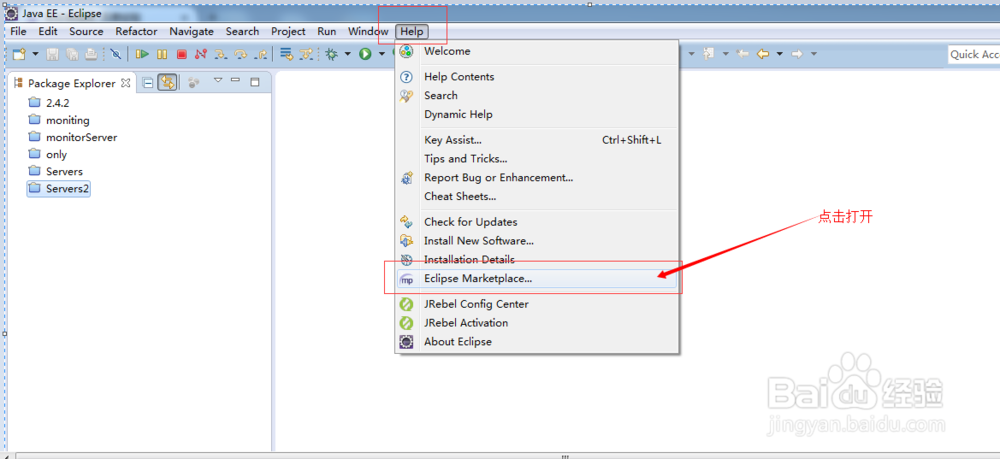Toggle Link with Editor in Package Explorer
The width and height of the screenshot is (1000, 459).
(167, 82)
